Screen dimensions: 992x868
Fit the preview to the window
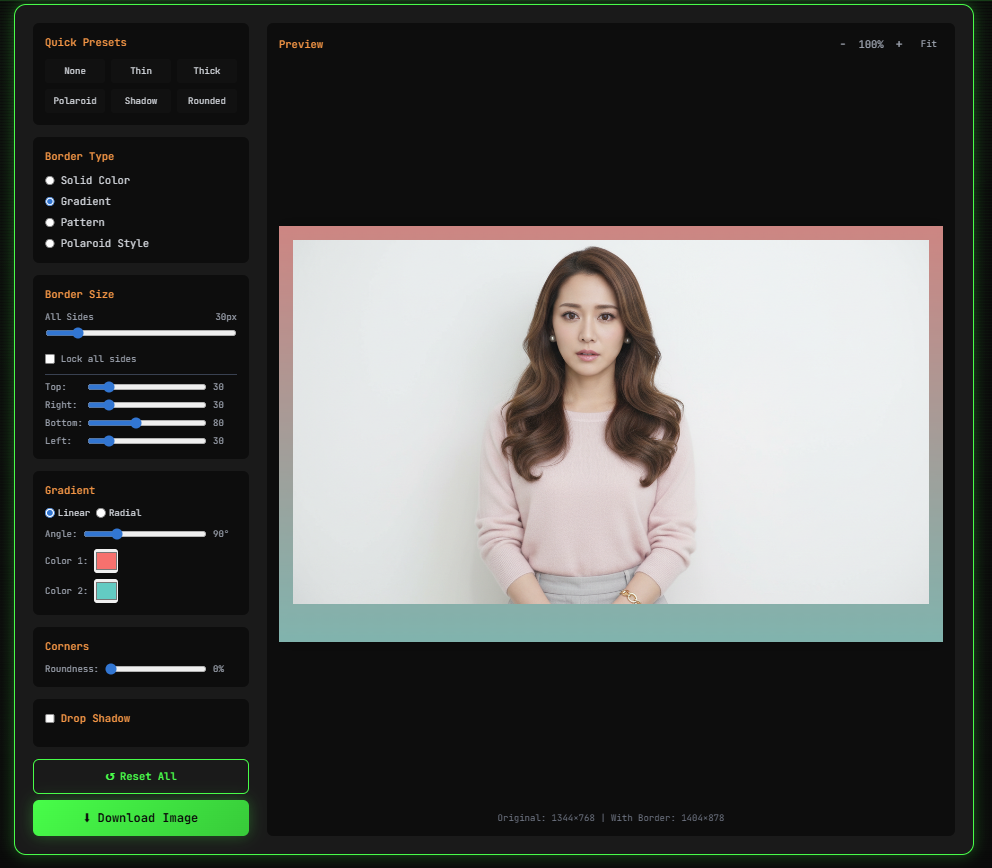(928, 43)
